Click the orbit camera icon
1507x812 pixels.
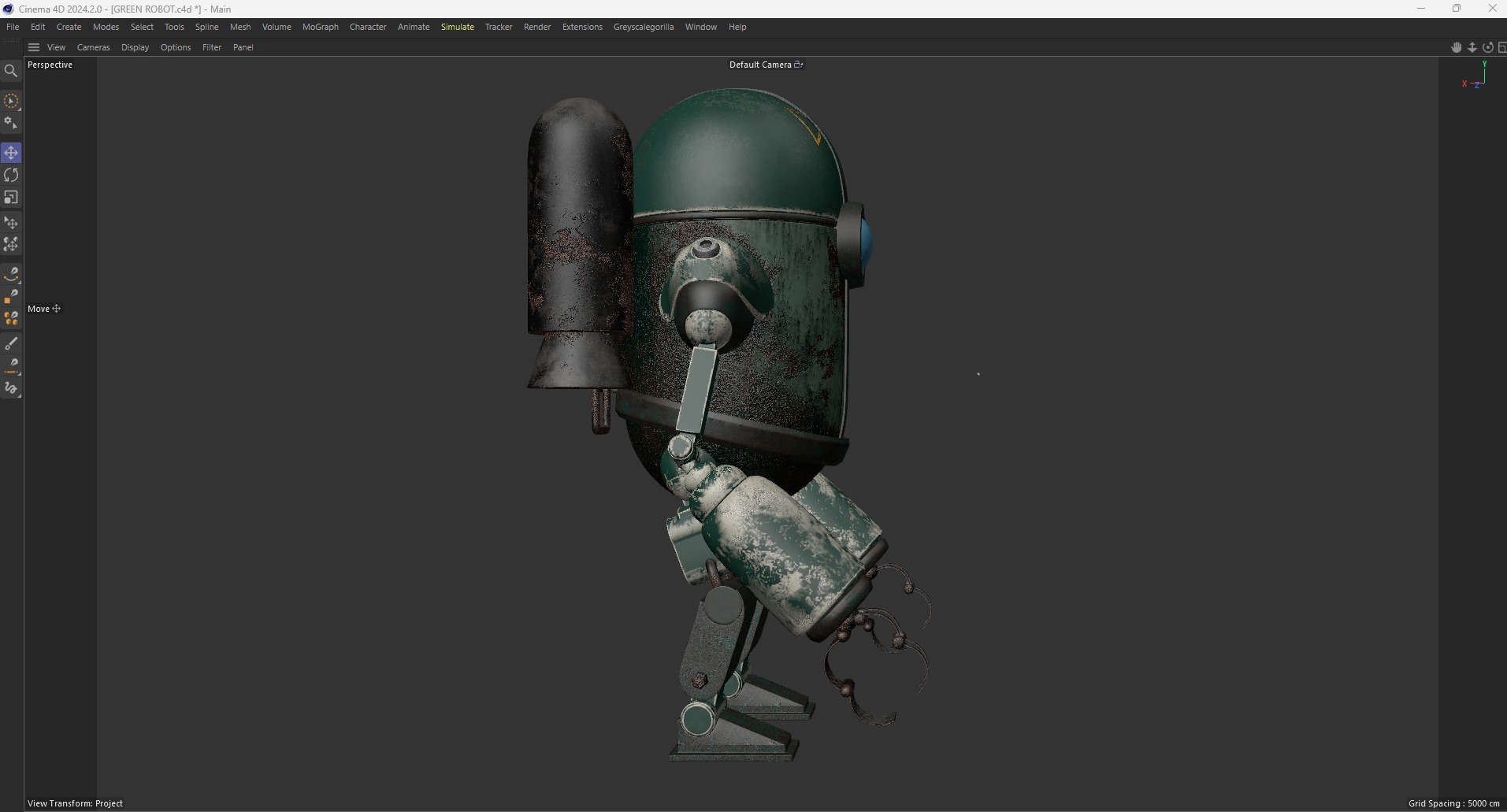coord(1487,47)
